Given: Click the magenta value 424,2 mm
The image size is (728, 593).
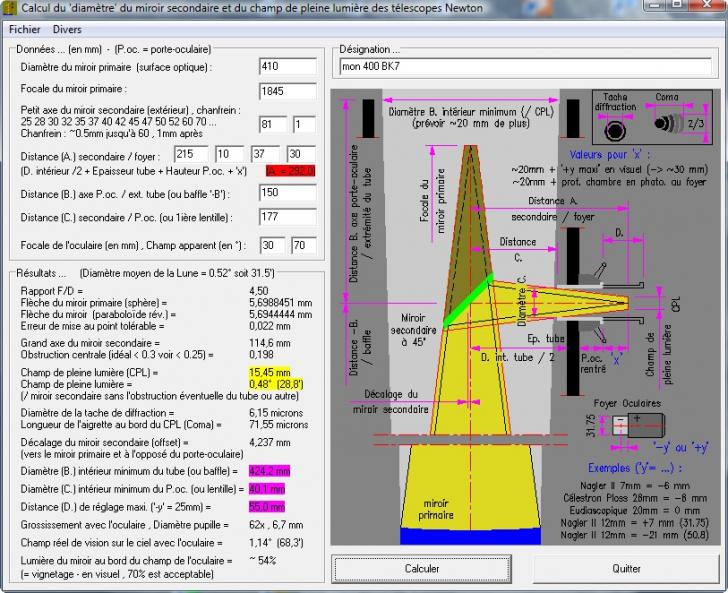Looking at the screenshot, I should tap(269, 471).
